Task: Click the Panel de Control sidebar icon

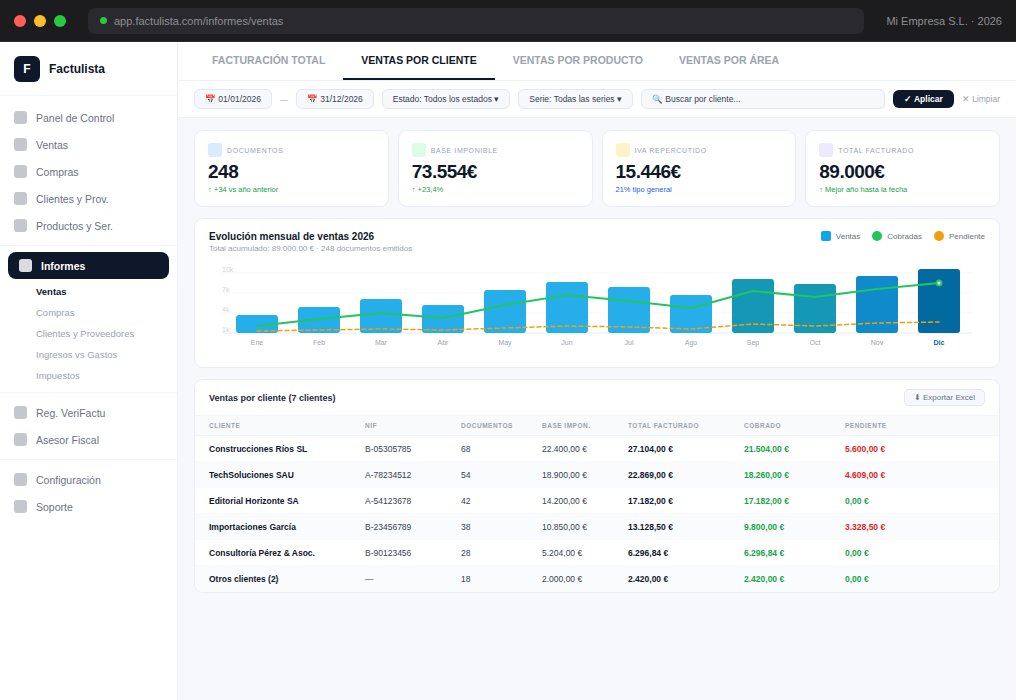Action: point(21,117)
